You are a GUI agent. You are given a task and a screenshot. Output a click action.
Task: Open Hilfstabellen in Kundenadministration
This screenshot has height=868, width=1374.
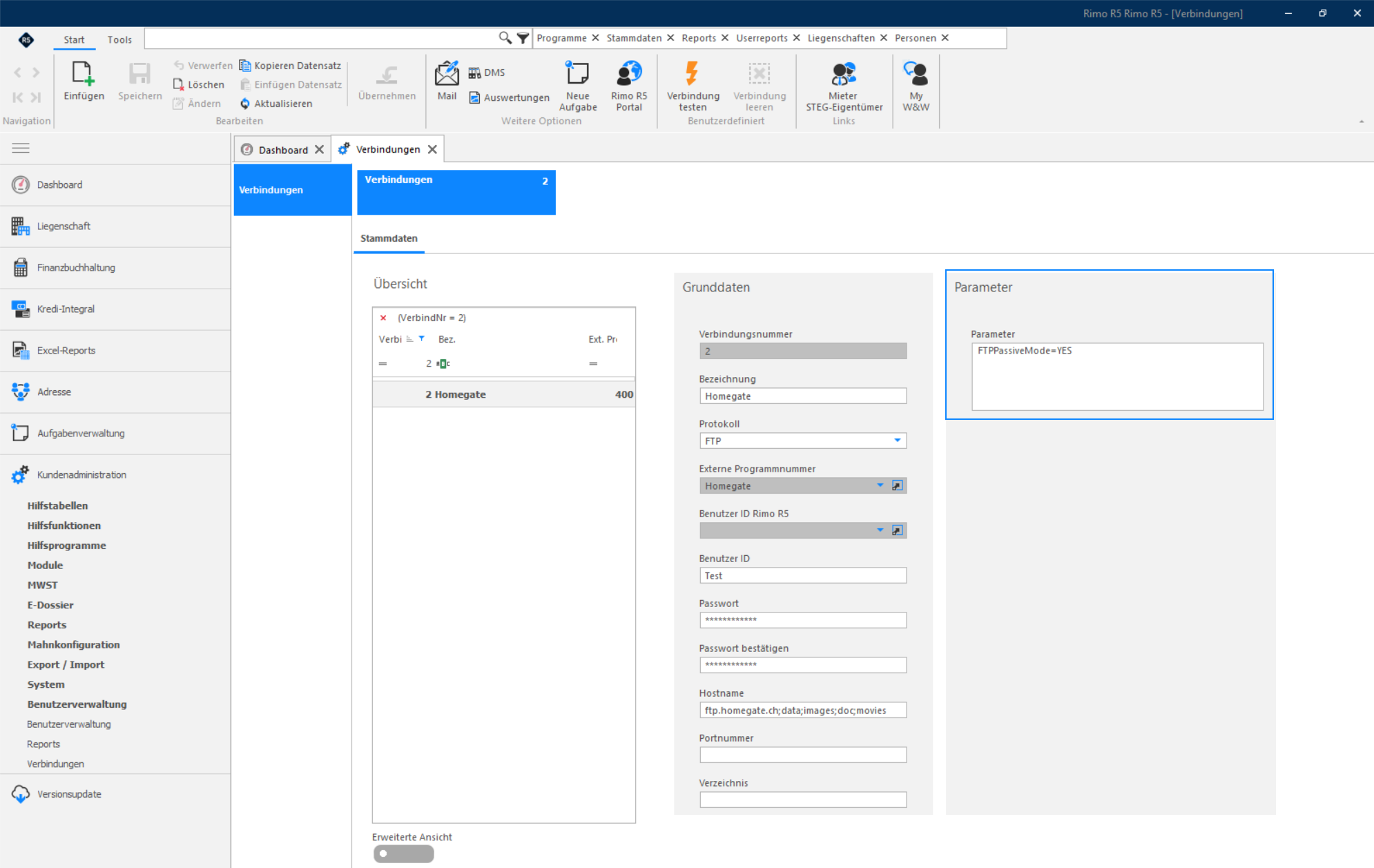tap(57, 505)
